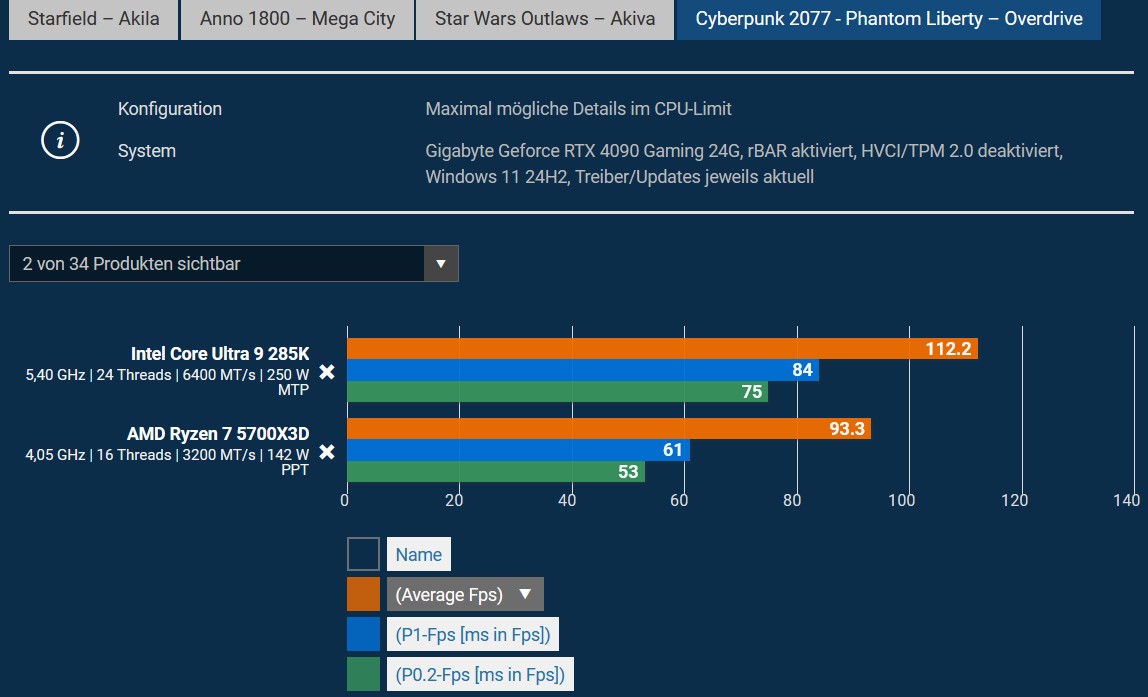The image size is (1148, 697).
Task: Click the 100 axis label
Action: pyautogui.click(x=901, y=500)
